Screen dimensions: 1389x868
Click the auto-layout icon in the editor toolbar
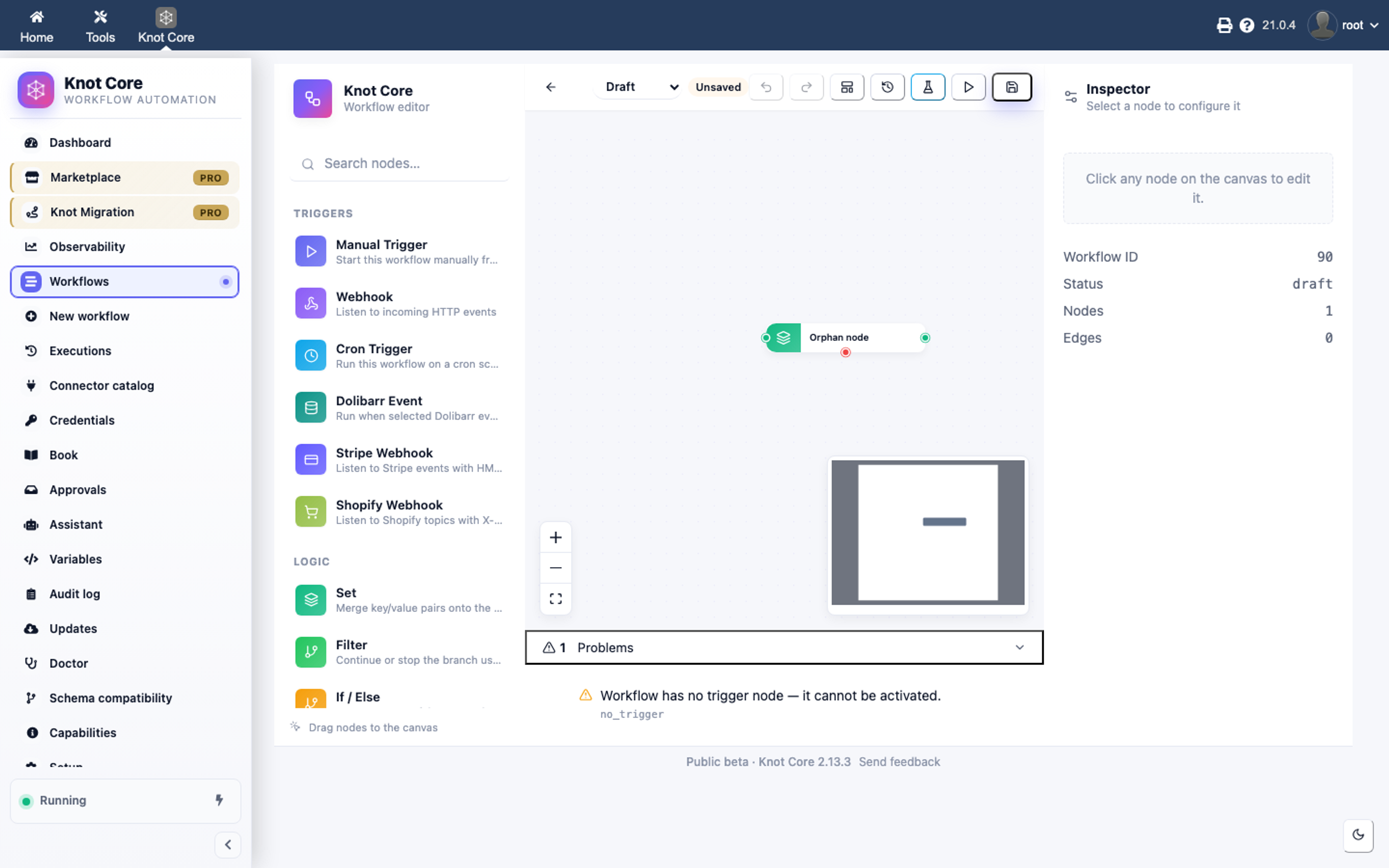846,87
